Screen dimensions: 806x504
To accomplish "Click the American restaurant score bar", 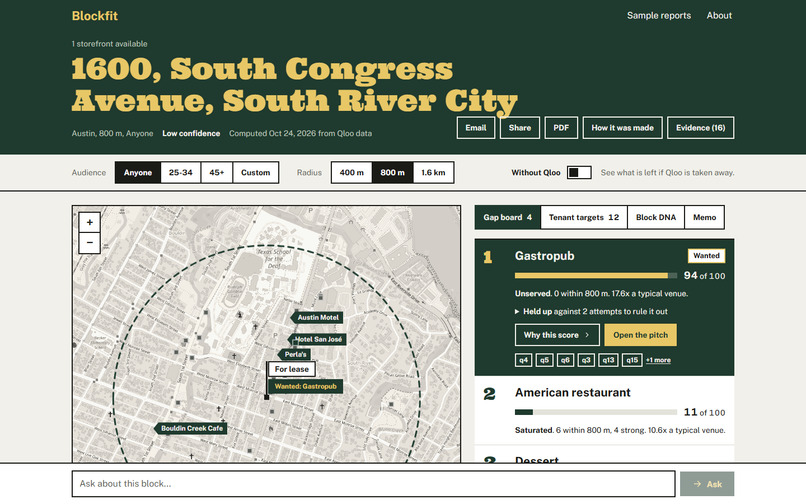I will click(596, 412).
